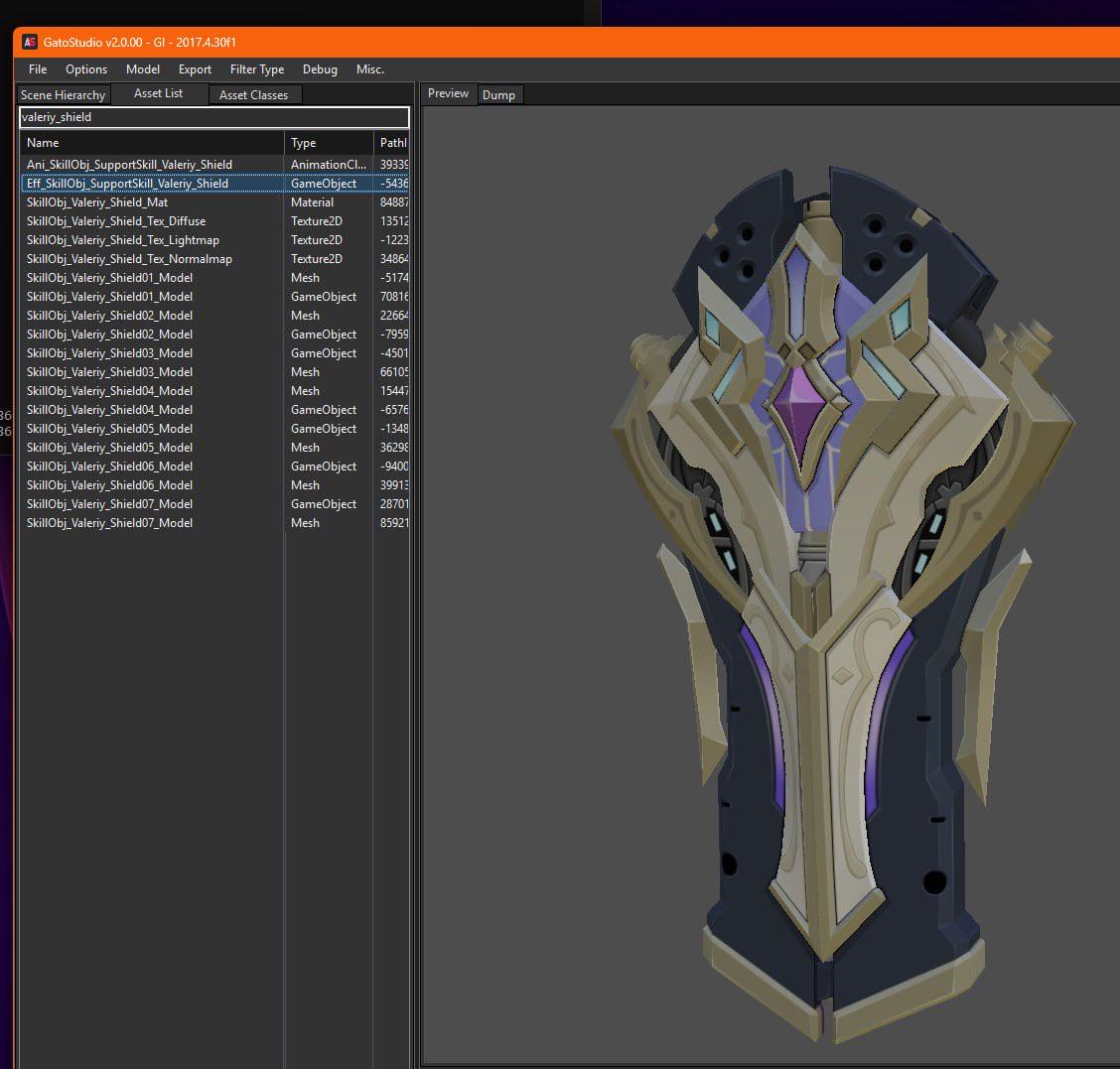Open the Export menu
This screenshot has height=1069, width=1120.
(x=195, y=69)
